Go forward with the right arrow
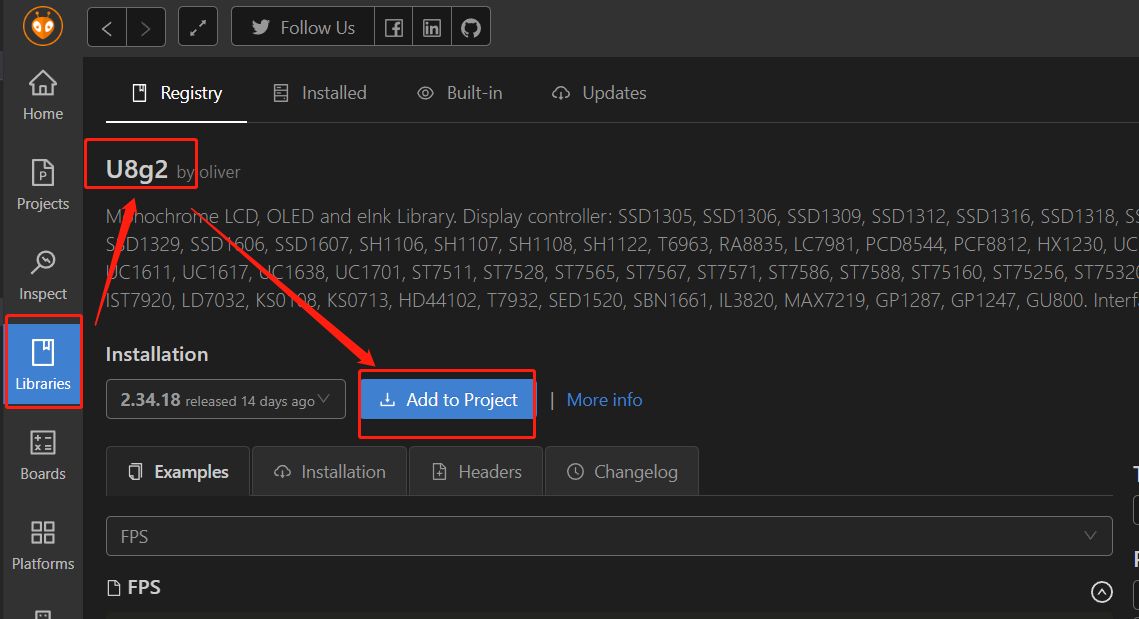This screenshot has height=619, width=1139. (146, 28)
